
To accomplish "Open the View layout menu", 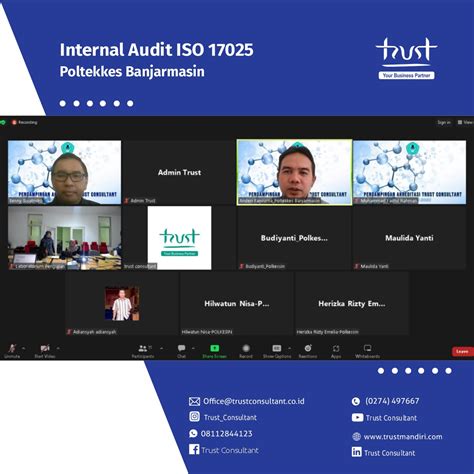I will point(465,123).
